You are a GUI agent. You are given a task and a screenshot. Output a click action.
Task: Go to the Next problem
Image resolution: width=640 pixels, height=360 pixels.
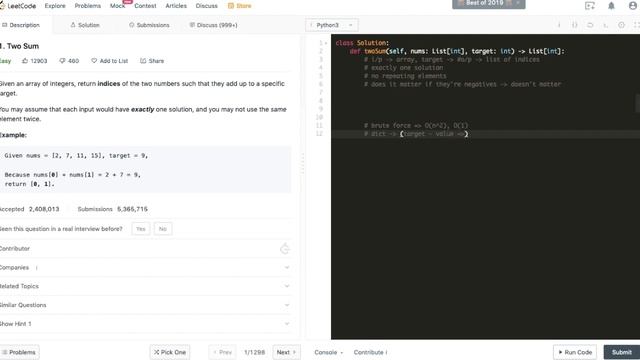pyautogui.click(x=286, y=352)
